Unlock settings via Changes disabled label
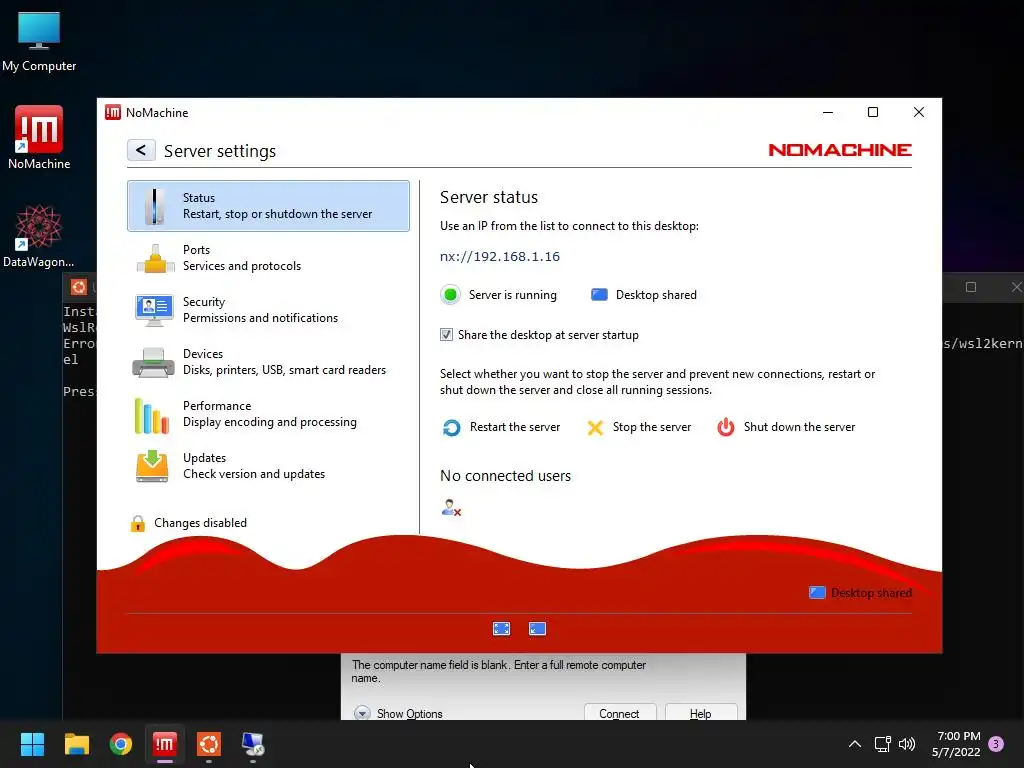 200,523
